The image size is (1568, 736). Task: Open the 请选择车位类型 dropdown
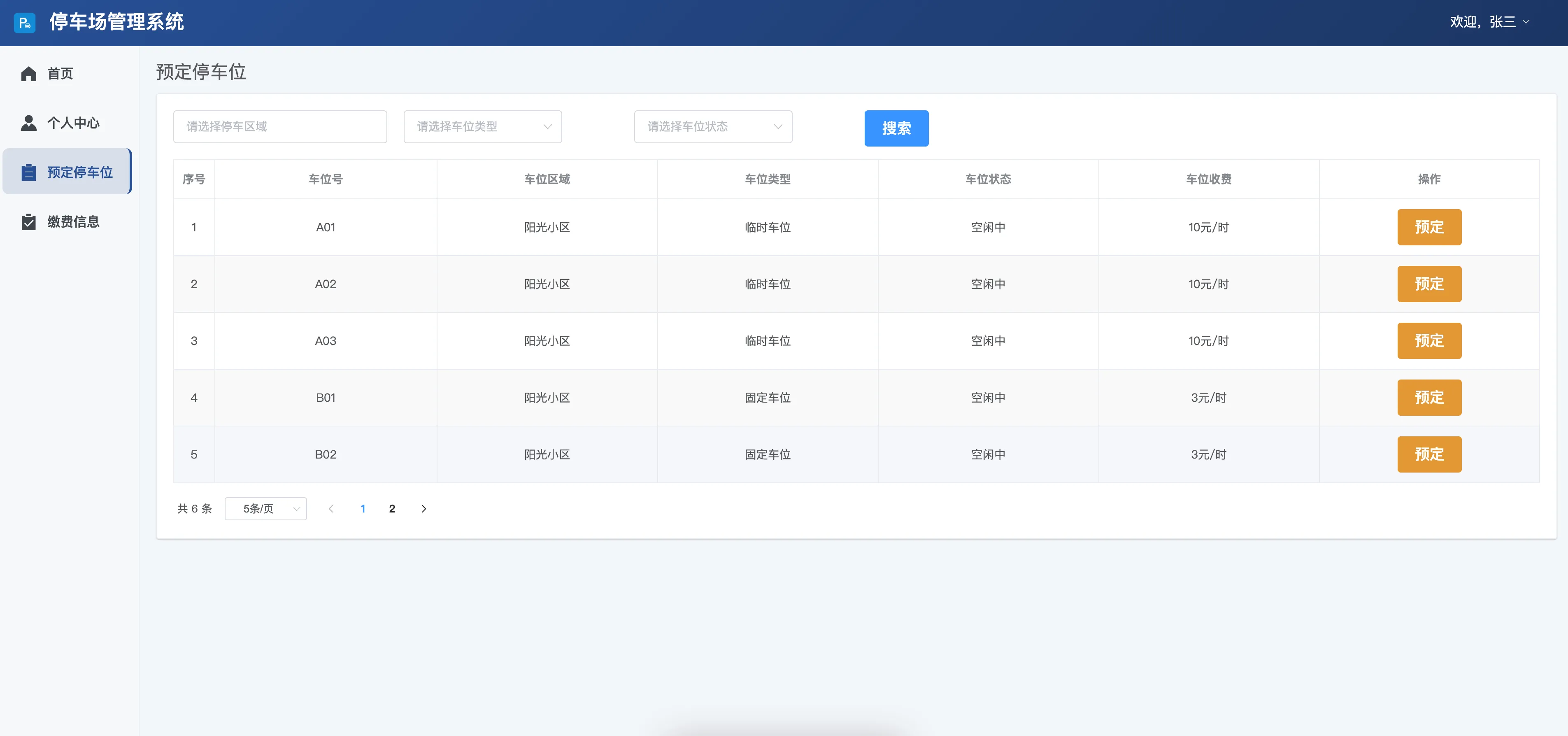click(x=482, y=127)
